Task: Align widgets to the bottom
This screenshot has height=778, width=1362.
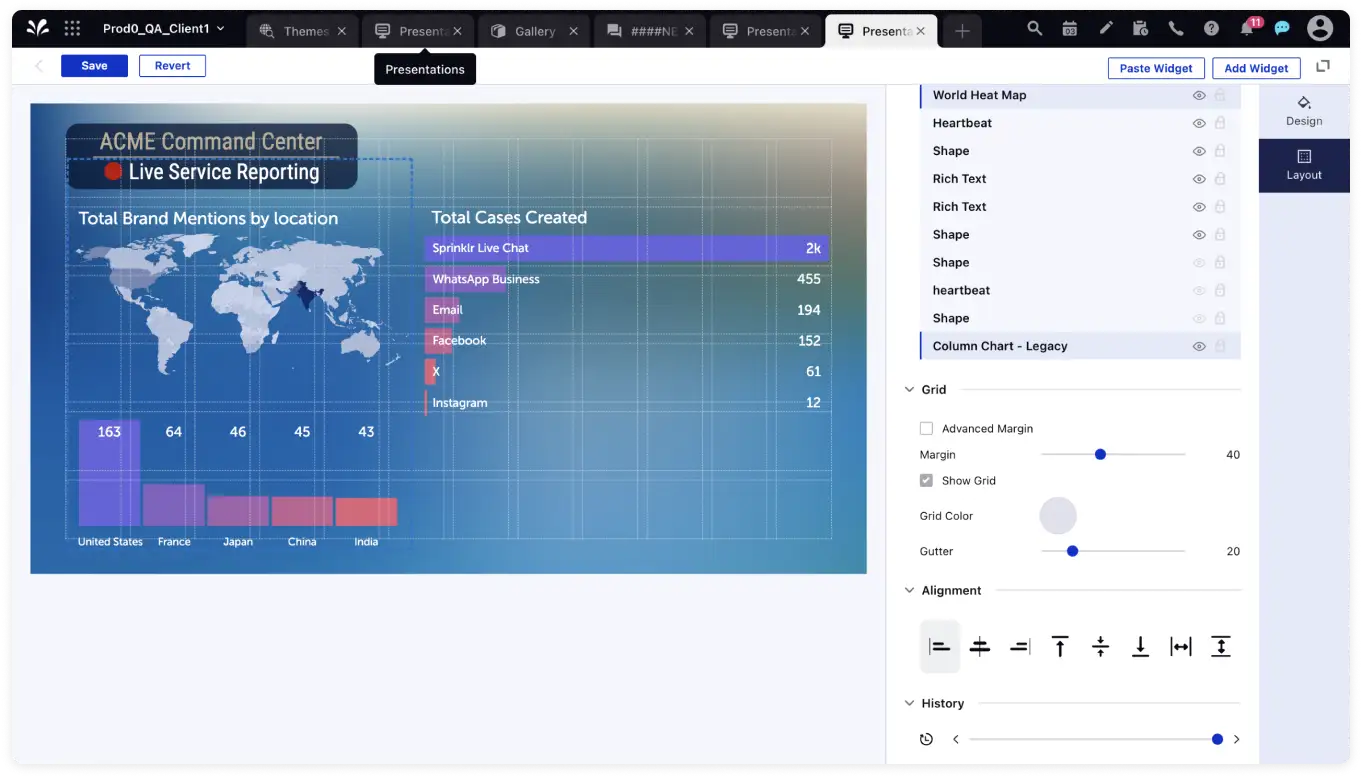Action: click(x=1140, y=647)
